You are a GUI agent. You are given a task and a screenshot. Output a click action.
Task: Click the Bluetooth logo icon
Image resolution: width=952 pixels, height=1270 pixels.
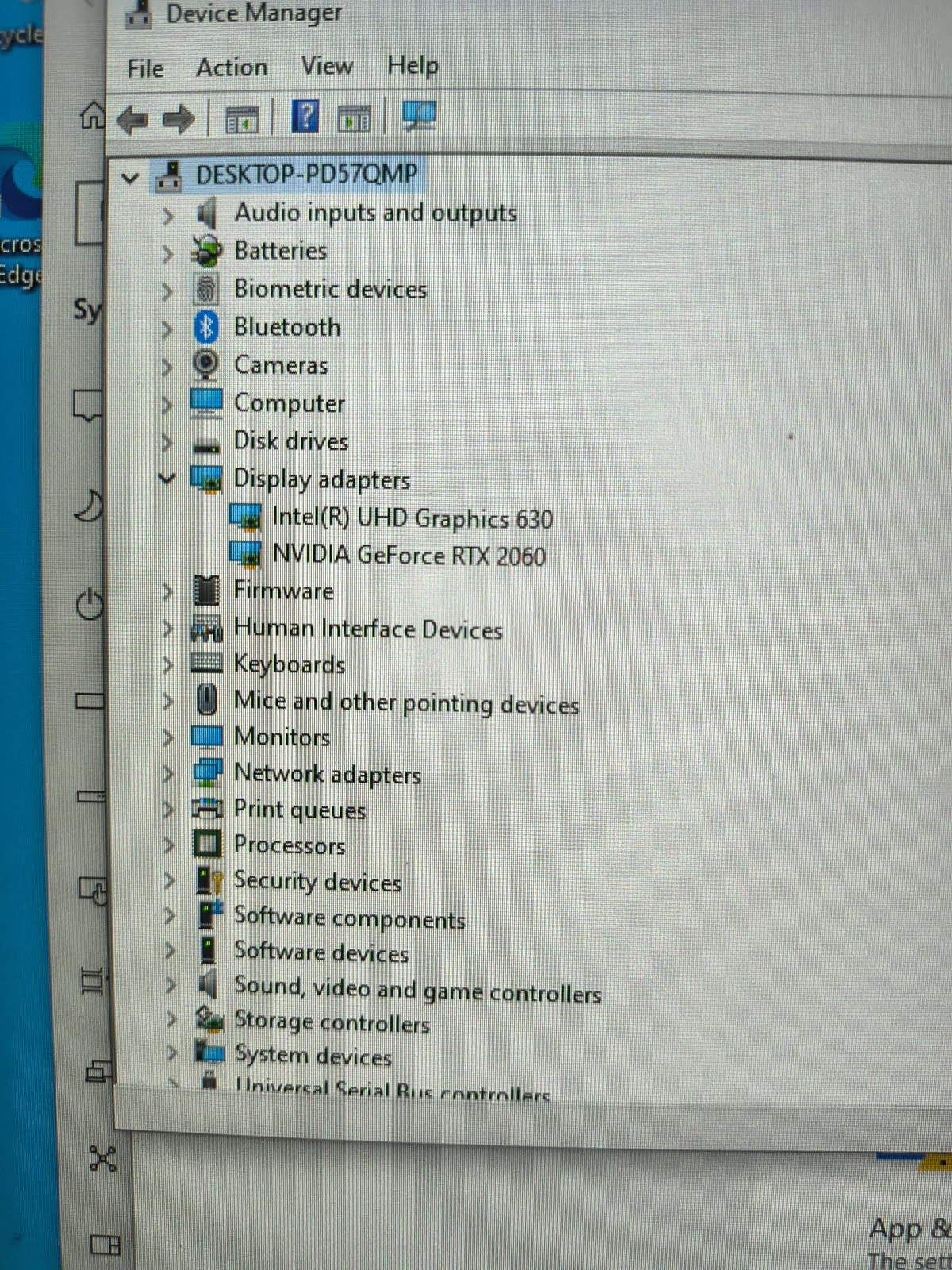coord(206,327)
